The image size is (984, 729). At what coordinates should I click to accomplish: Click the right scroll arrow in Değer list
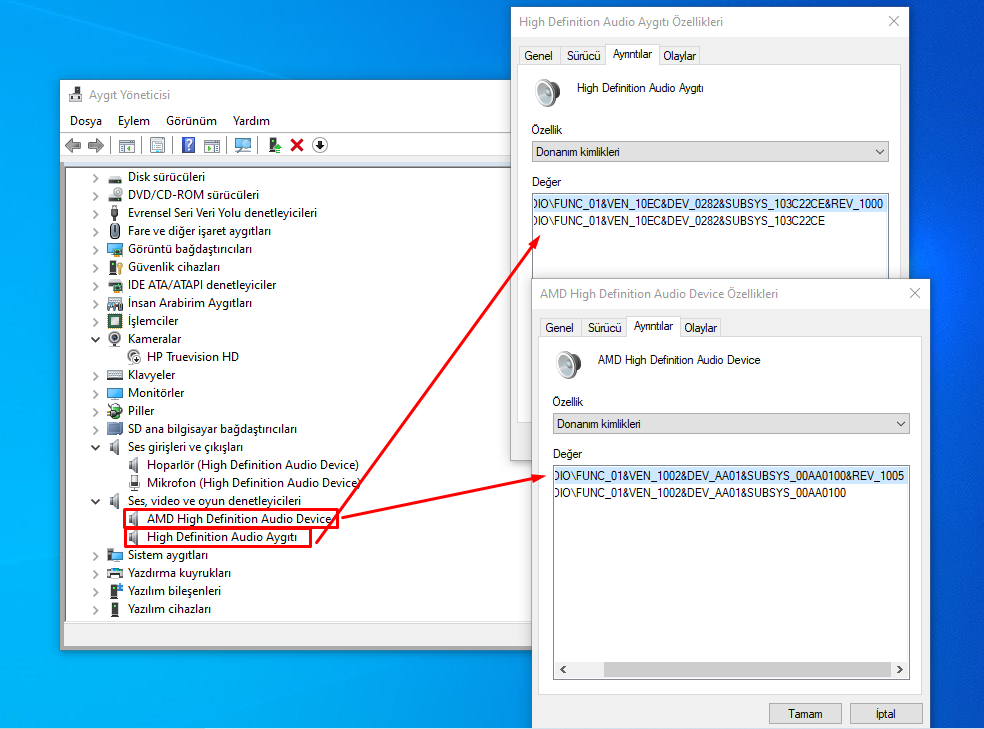pyautogui.click(x=900, y=669)
